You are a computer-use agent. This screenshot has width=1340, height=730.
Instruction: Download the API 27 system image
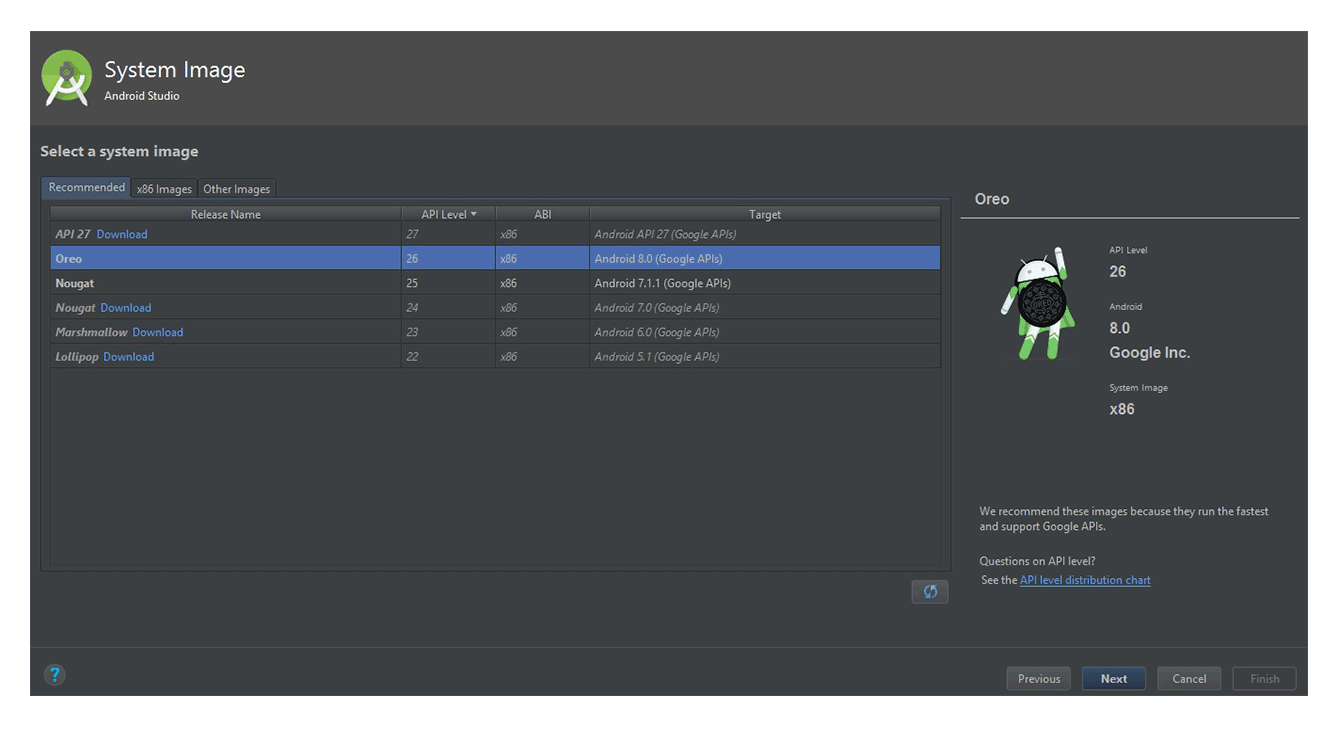[122, 234]
